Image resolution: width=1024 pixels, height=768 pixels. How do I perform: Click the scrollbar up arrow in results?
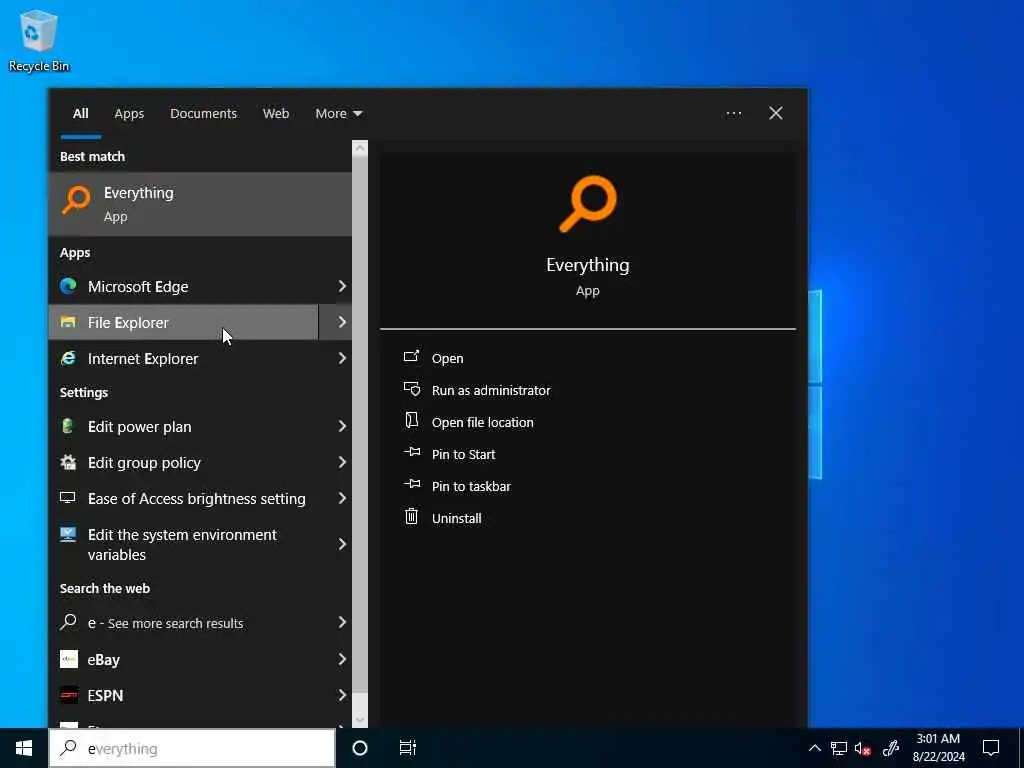[360, 148]
